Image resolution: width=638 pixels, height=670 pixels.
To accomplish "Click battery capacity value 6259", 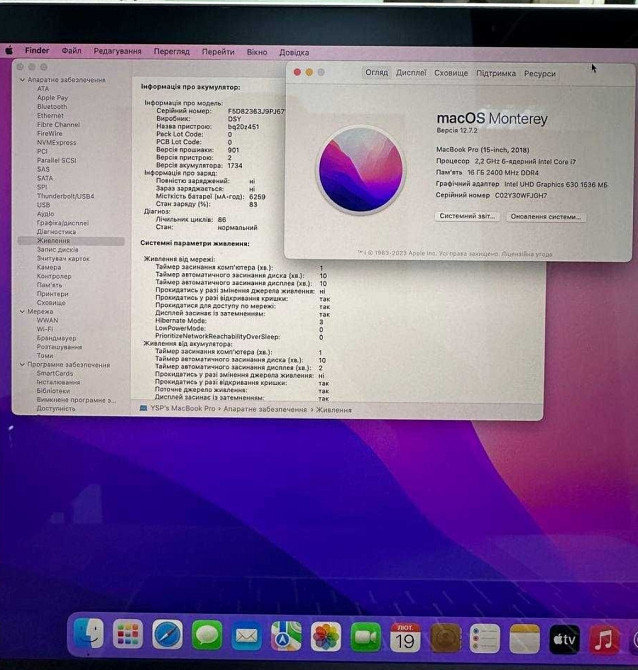I will point(257,197).
